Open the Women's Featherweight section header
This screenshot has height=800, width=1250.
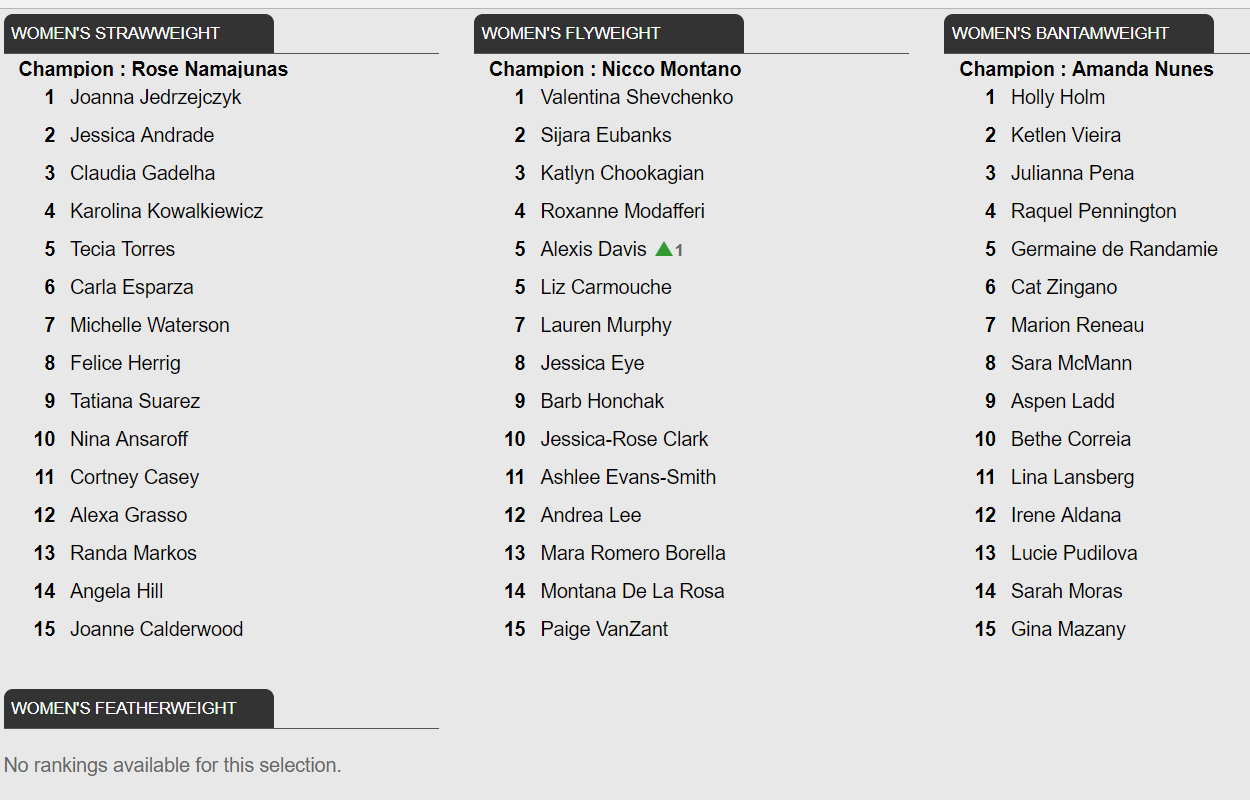coord(139,708)
